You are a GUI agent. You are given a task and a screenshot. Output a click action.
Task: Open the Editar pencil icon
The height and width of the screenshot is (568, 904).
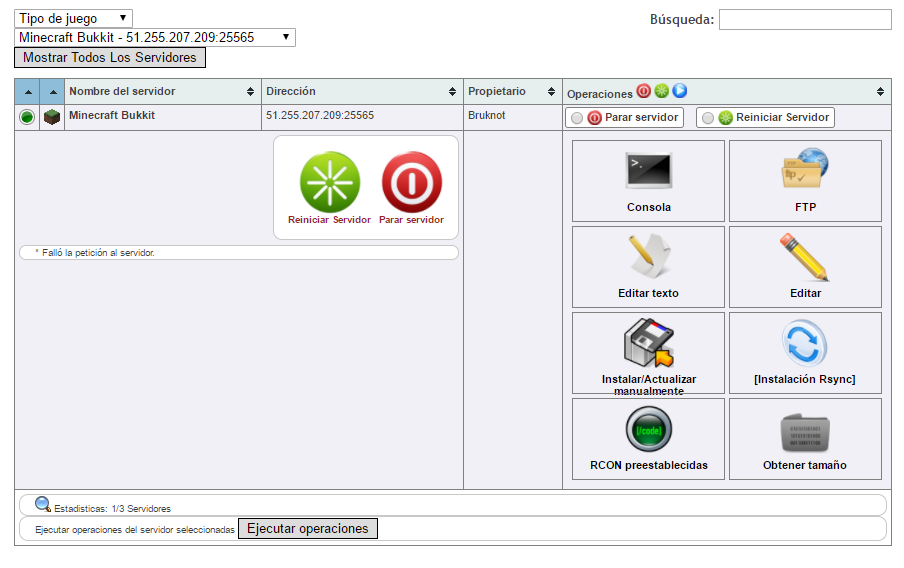pos(805,257)
